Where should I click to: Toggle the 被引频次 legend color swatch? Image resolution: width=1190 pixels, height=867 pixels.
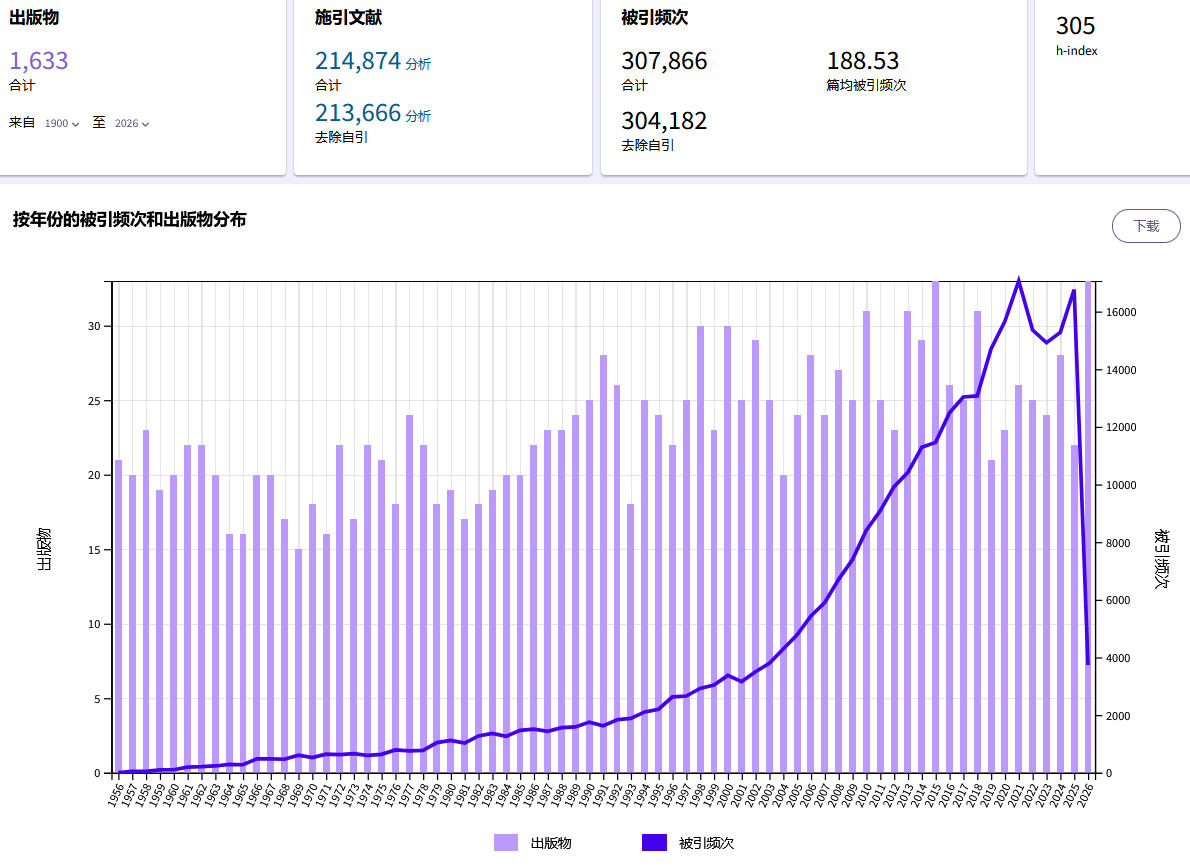pos(653,843)
